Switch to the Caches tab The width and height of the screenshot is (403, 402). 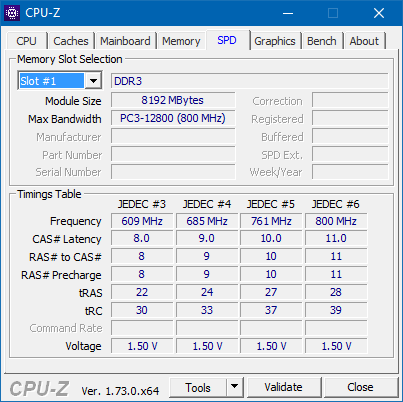point(71,41)
